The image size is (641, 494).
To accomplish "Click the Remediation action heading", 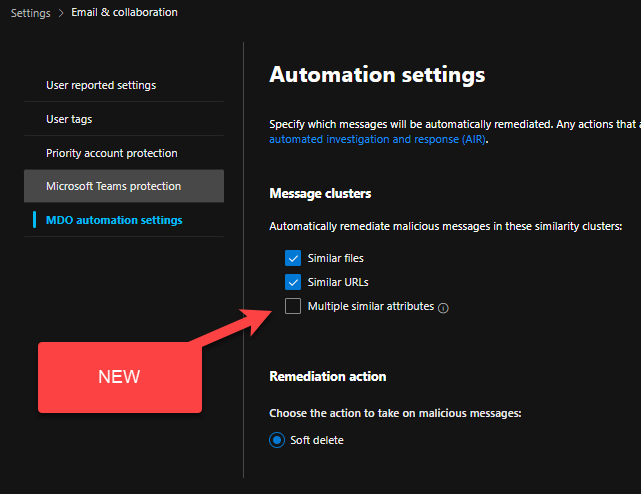I will coord(327,376).
